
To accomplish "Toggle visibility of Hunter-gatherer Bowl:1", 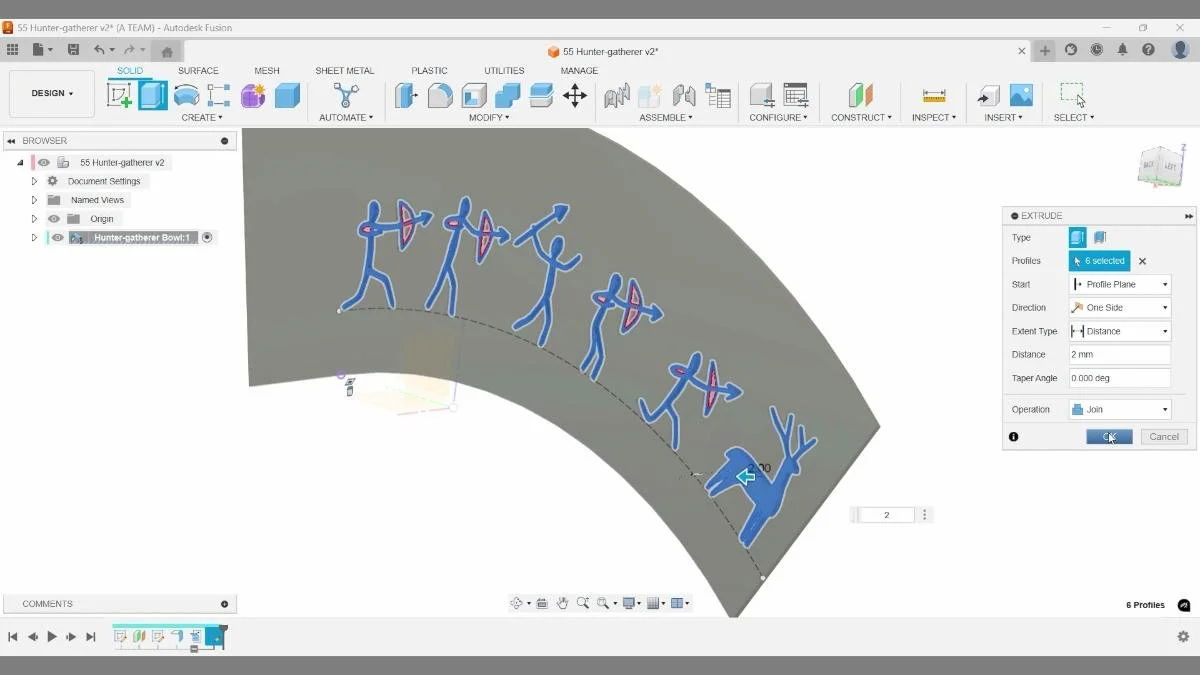I will click(57, 237).
